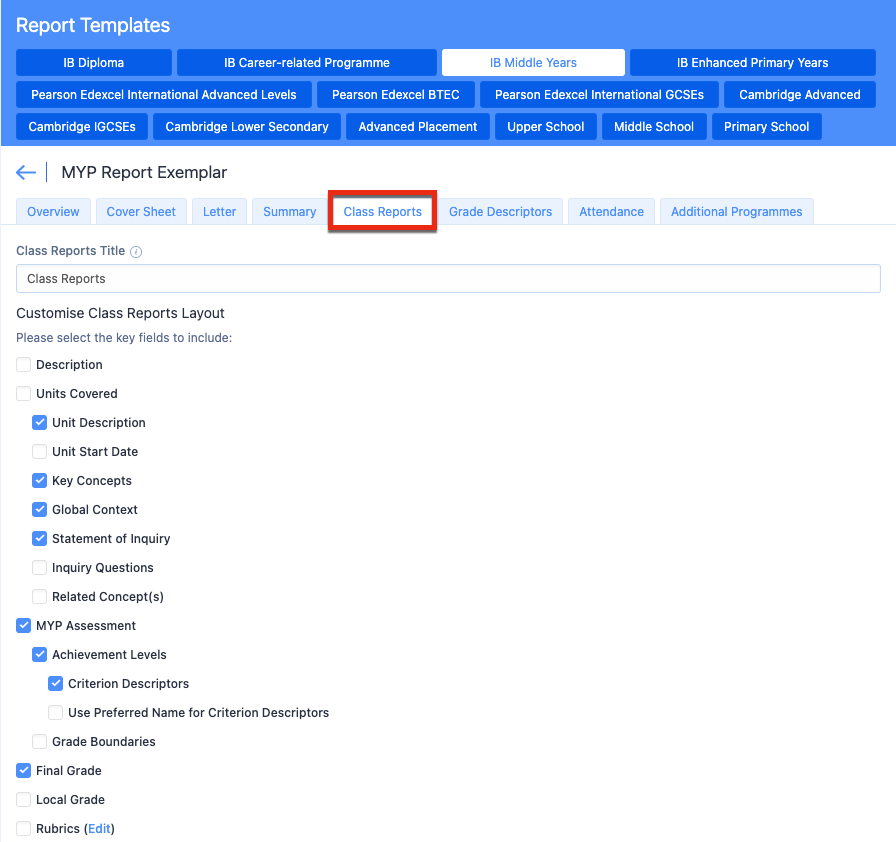This screenshot has width=896, height=842.
Task: Open the Grade Descriptors tab
Action: 501,212
